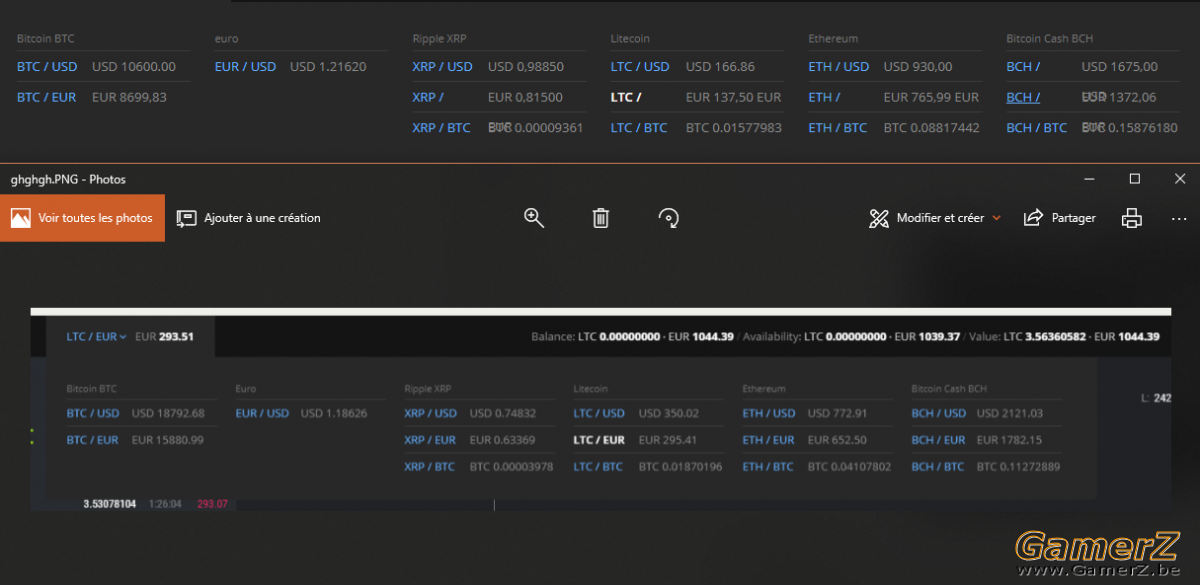Click the USD 1675,00 value
Screen dimensions: 1200x585
(1120, 67)
